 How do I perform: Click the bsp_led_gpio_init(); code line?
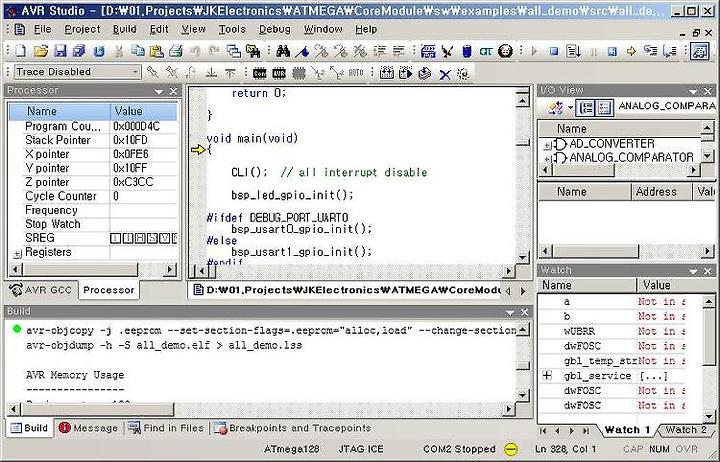(292, 196)
